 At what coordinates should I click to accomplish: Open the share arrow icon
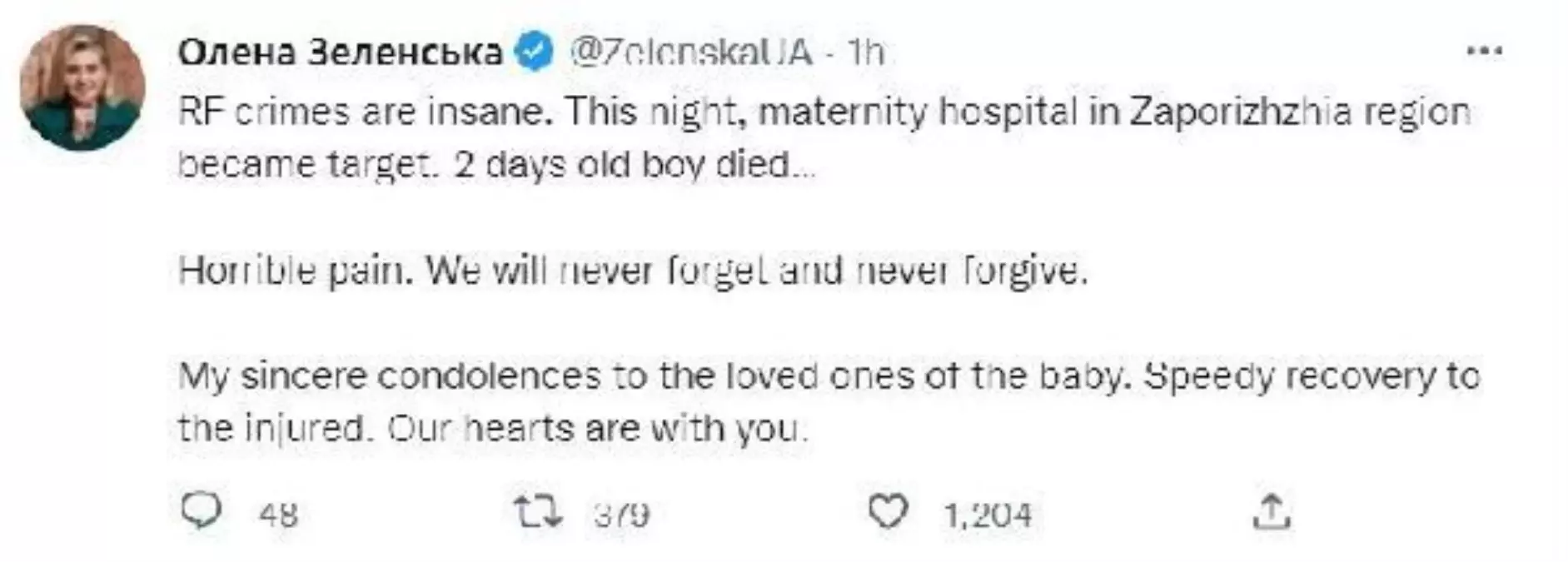(1271, 511)
